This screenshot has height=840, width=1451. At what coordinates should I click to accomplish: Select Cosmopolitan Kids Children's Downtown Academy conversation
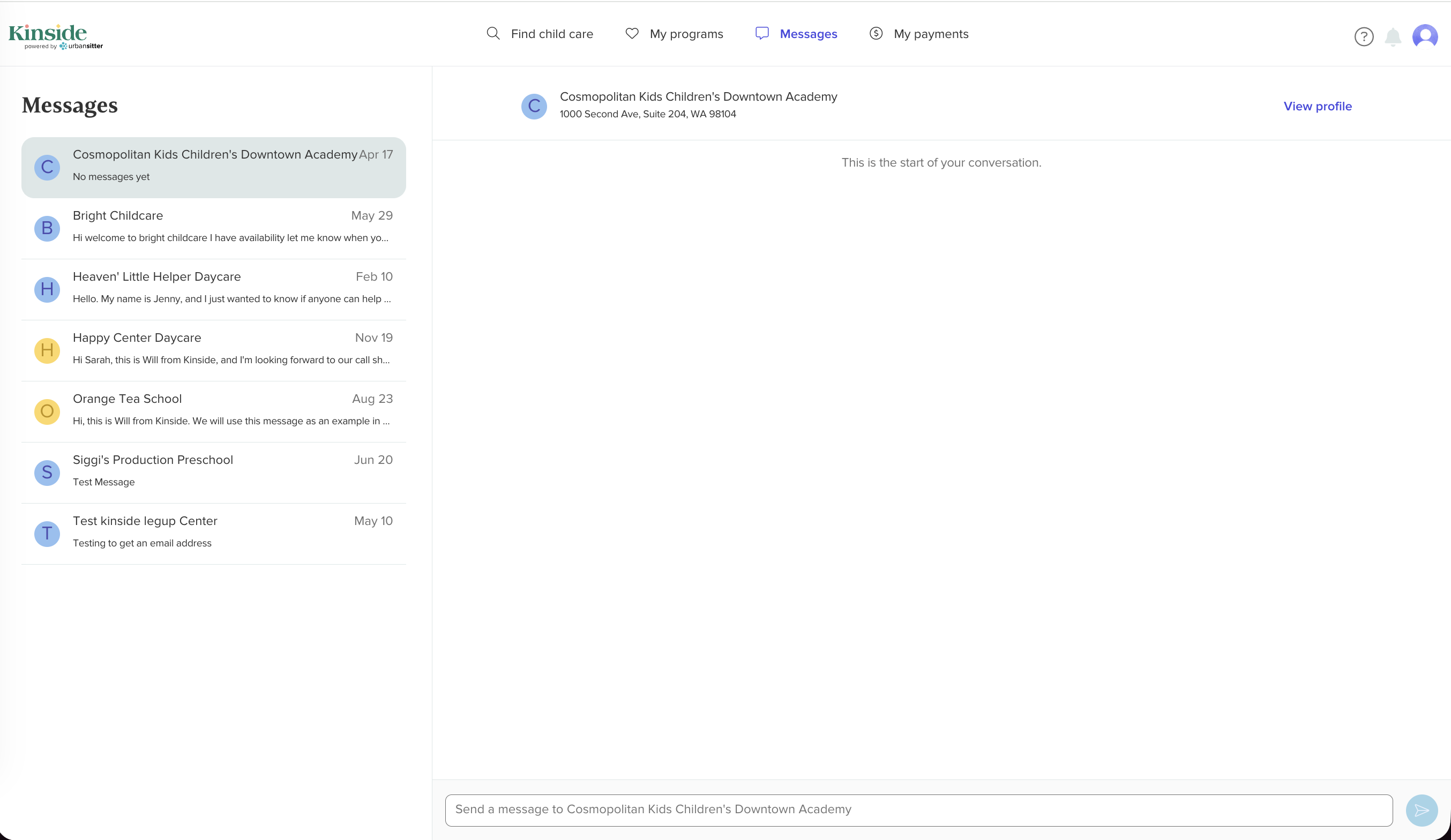[x=214, y=168]
